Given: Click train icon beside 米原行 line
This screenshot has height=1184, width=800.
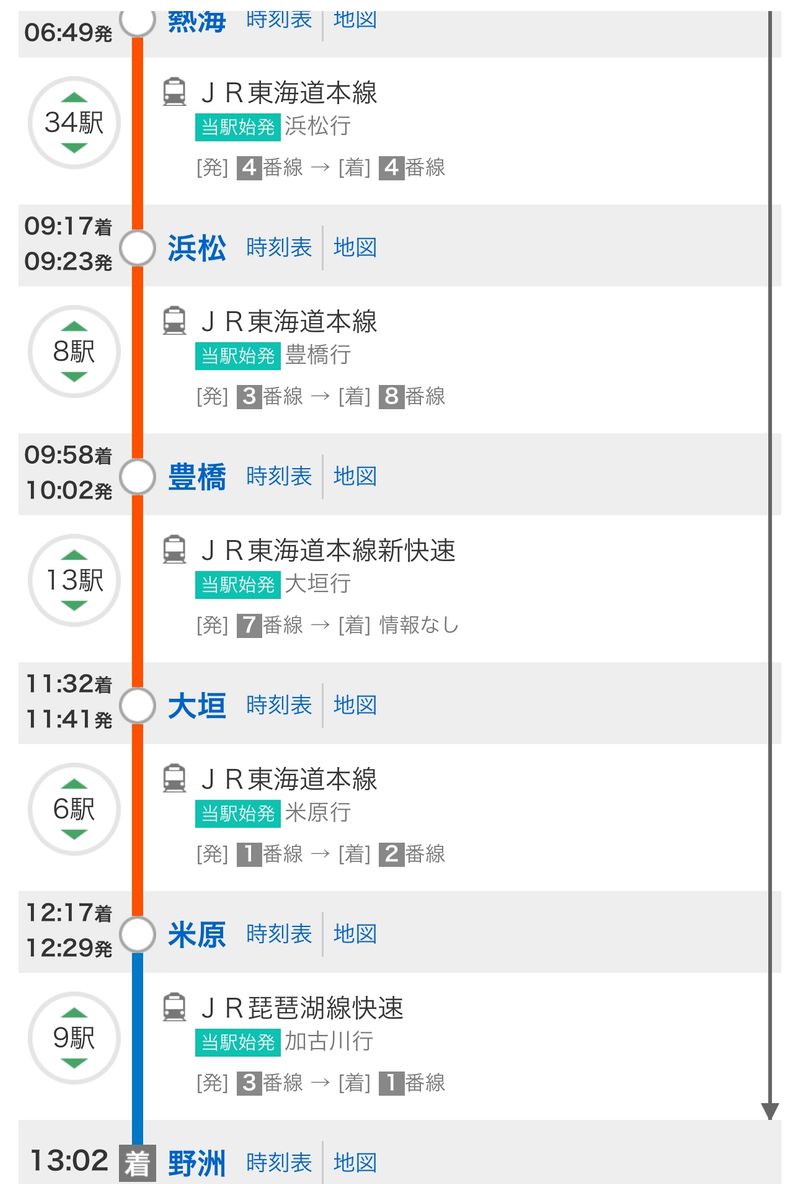Looking at the screenshot, I should [x=174, y=780].
